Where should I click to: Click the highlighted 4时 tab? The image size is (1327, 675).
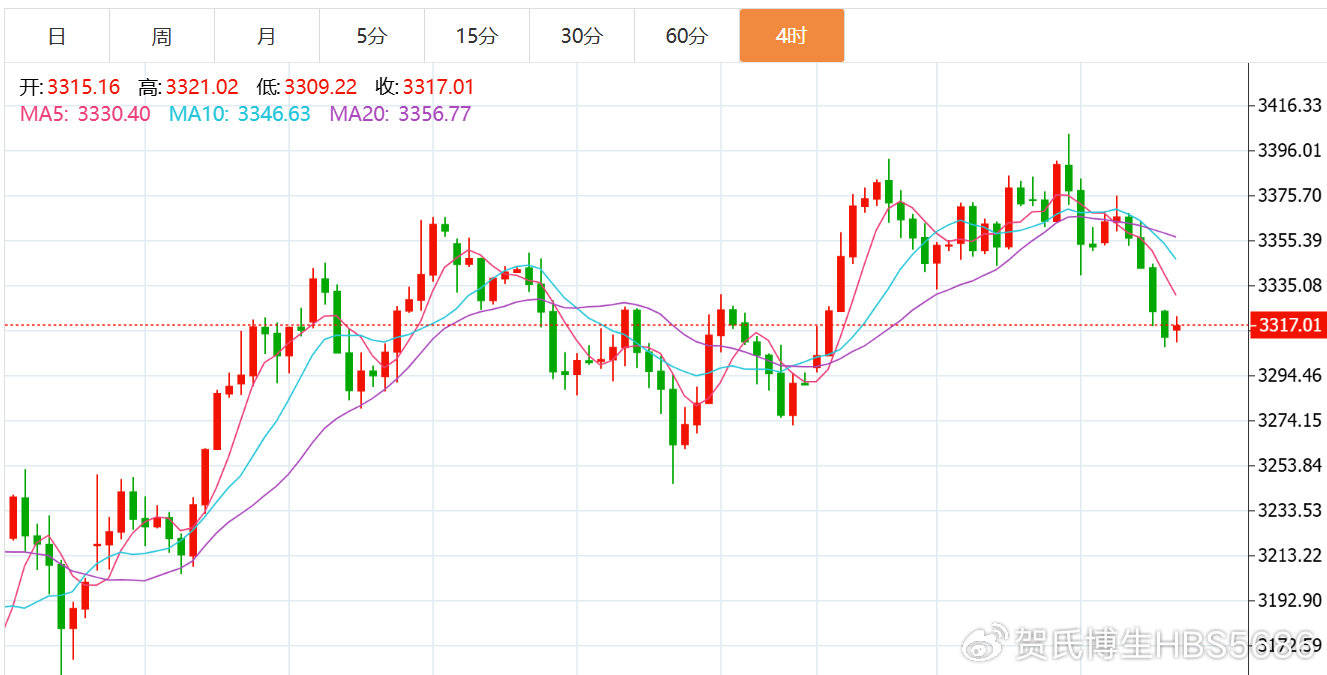pyautogui.click(x=791, y=37)
